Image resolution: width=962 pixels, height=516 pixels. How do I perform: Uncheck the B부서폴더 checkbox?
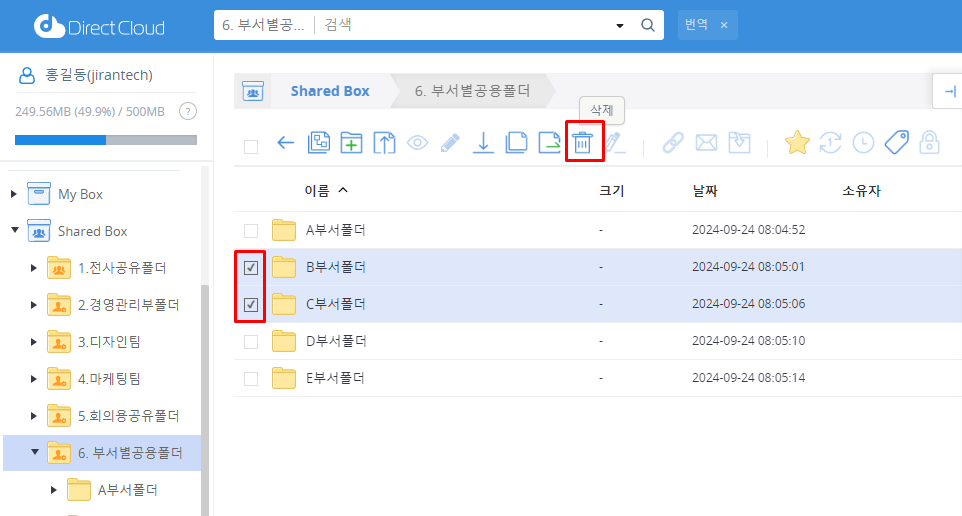251,268
